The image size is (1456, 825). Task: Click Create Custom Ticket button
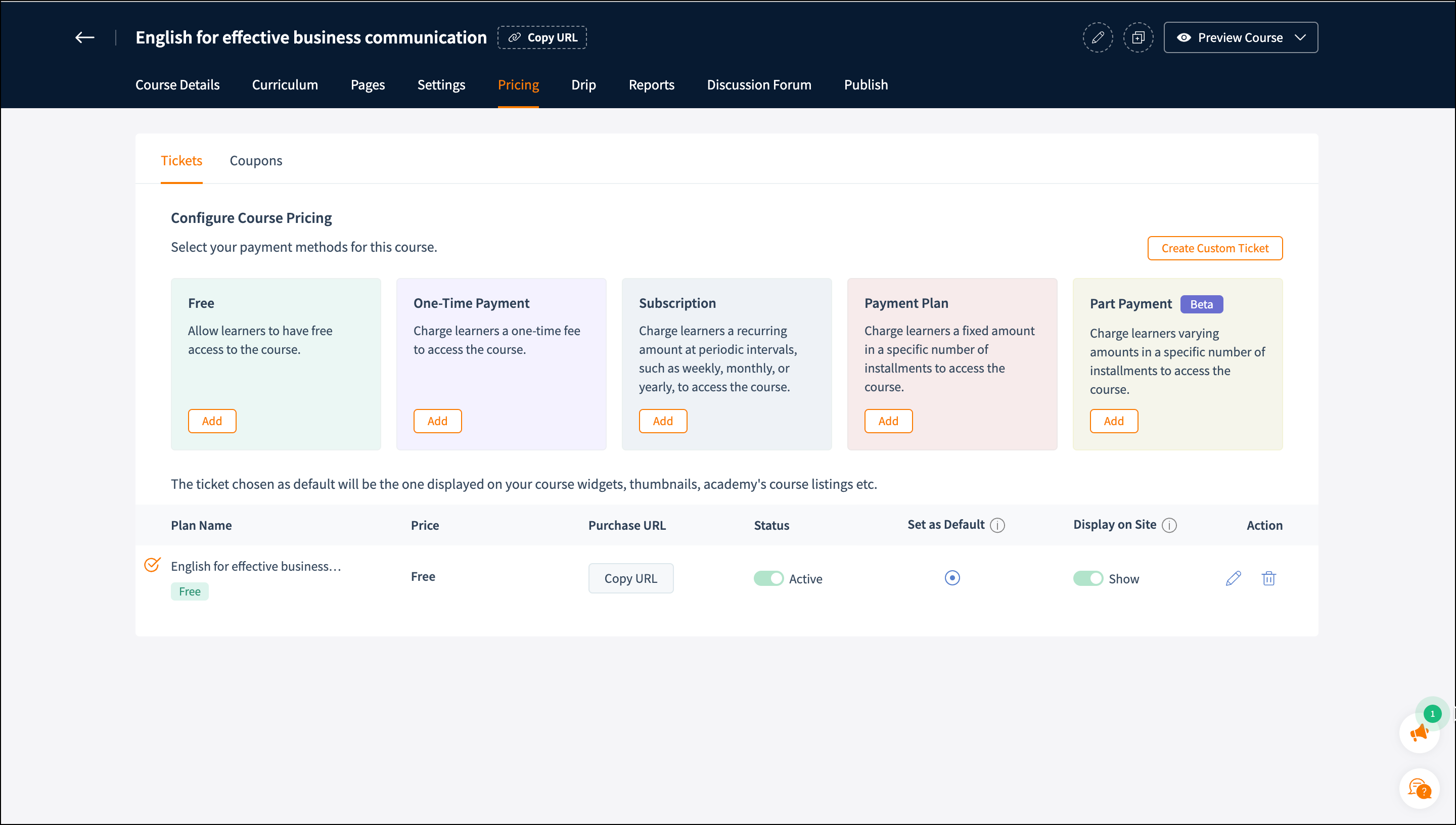pos(1215,248)
